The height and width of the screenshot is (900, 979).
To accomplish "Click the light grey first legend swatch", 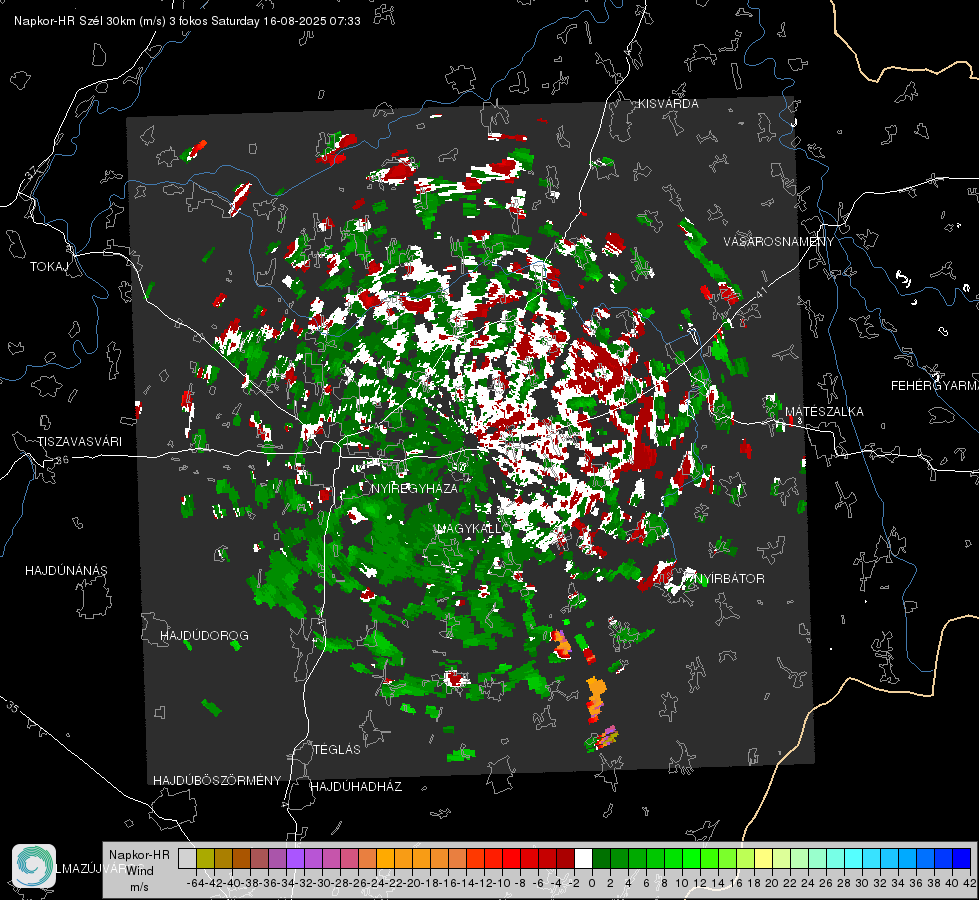I will coord(187,858).
